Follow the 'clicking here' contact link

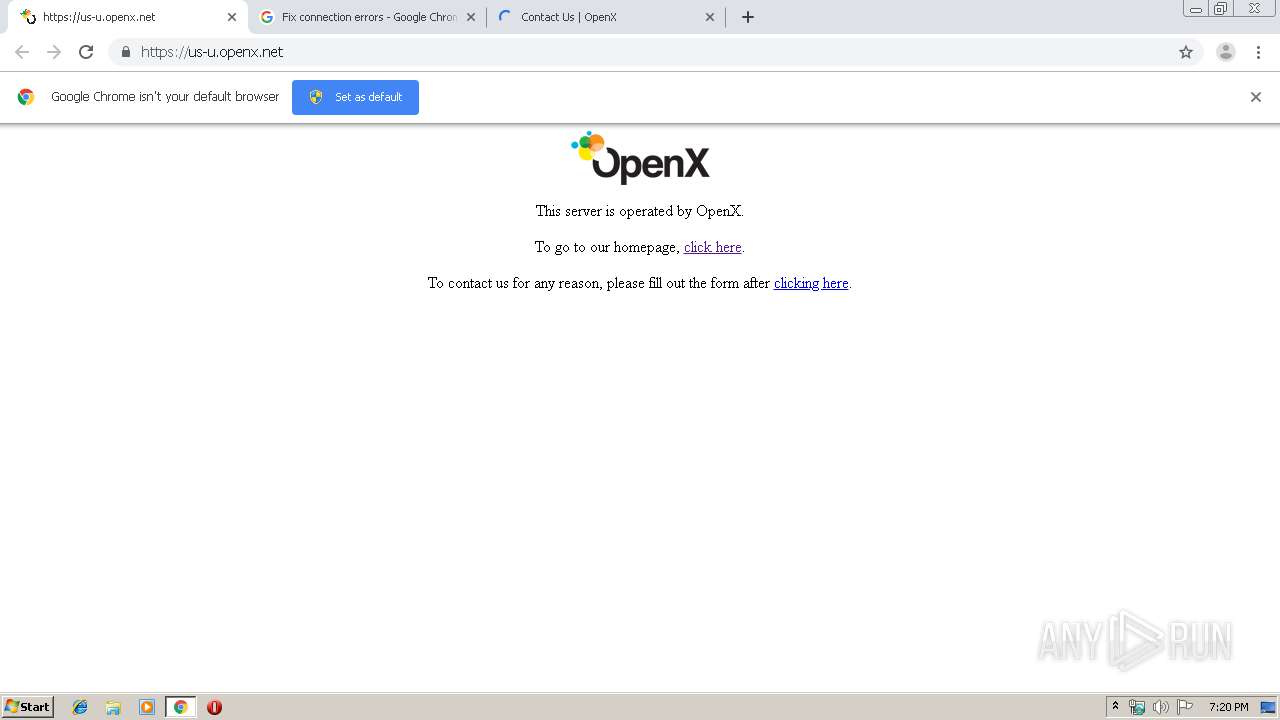pos(811,283)
